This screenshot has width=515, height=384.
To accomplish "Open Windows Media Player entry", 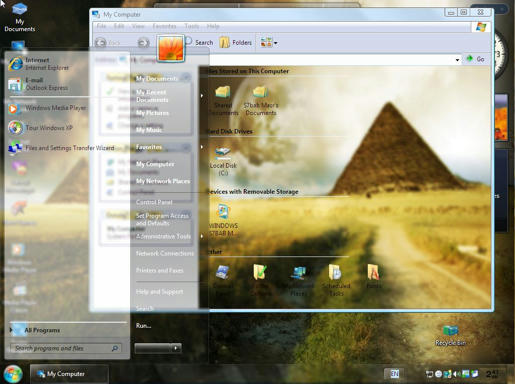I will pos(47,108).
